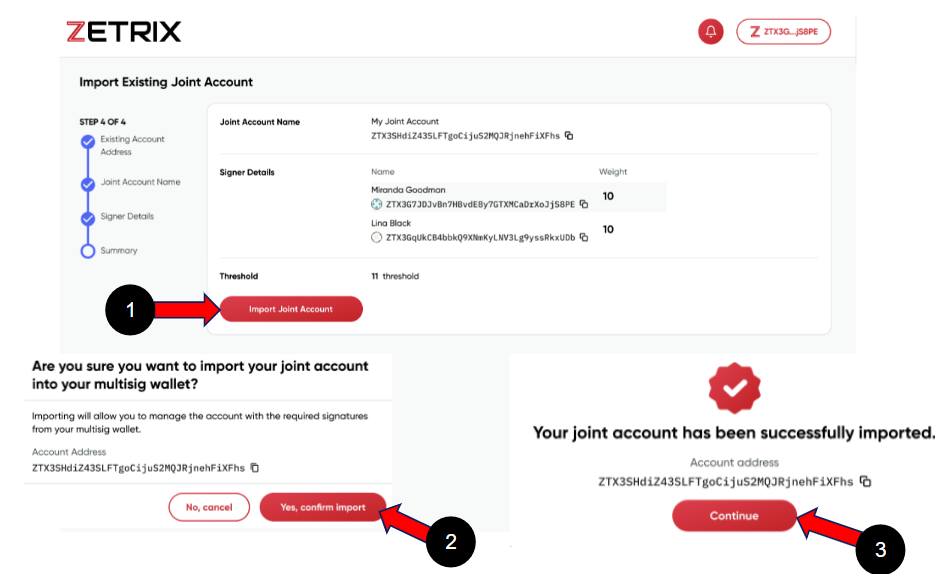The height and width of the screenshot is (574, 935).
Task: Click Lina Black's empty avatar circle
Action: click(x=376, y=238)
